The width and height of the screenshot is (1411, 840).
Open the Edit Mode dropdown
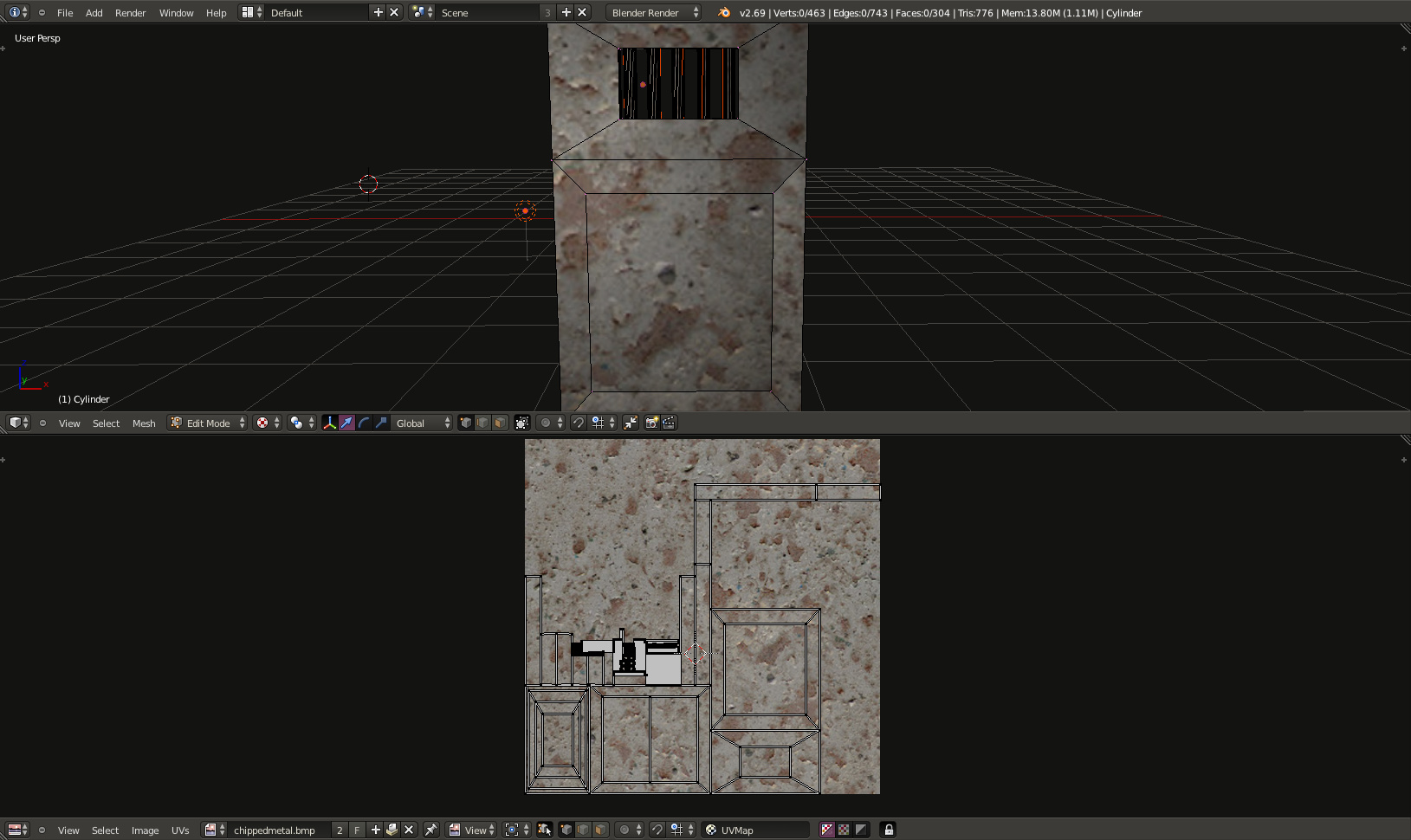pyautogui.click(x=207, y=423)
